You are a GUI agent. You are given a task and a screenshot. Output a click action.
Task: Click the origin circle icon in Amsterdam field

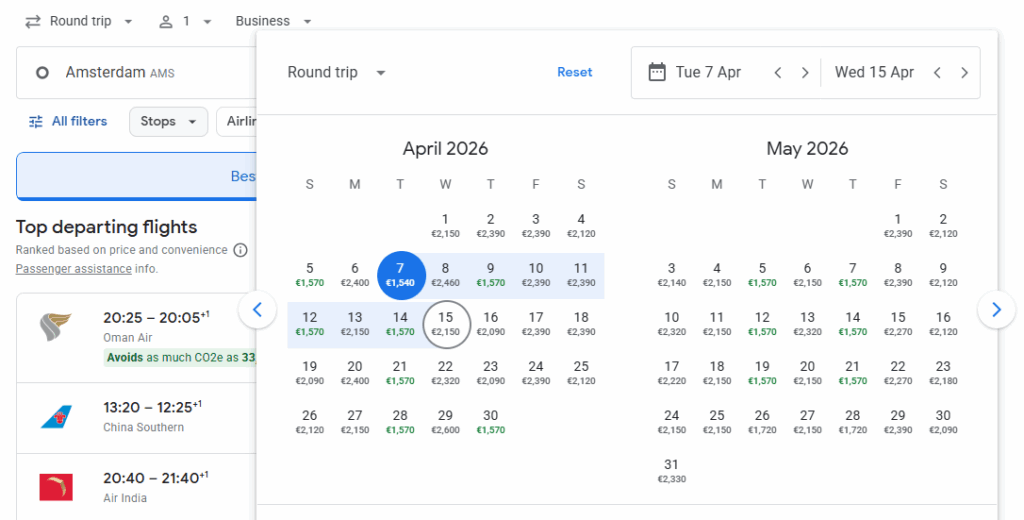point(42,73)
